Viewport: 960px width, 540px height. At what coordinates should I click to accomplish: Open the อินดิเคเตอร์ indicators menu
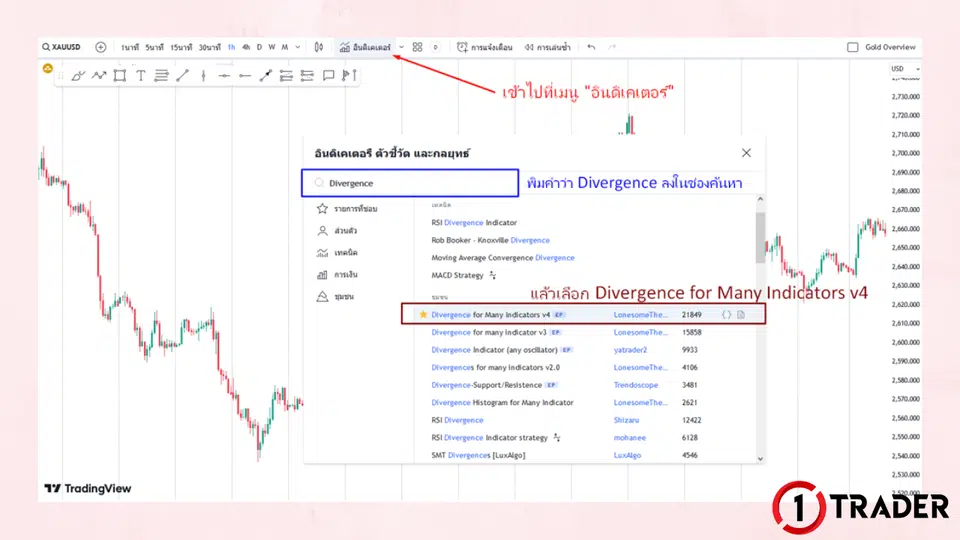click(x=365, y=47)
